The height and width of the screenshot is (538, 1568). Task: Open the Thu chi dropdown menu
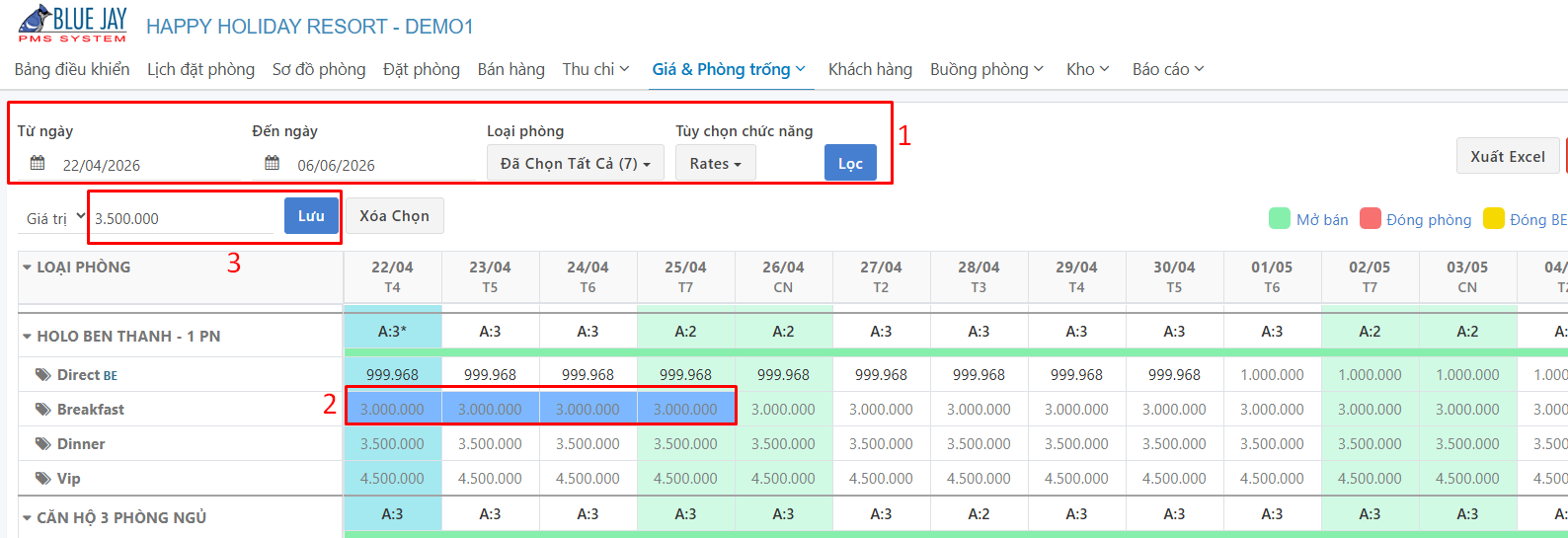tap(595, 69)
